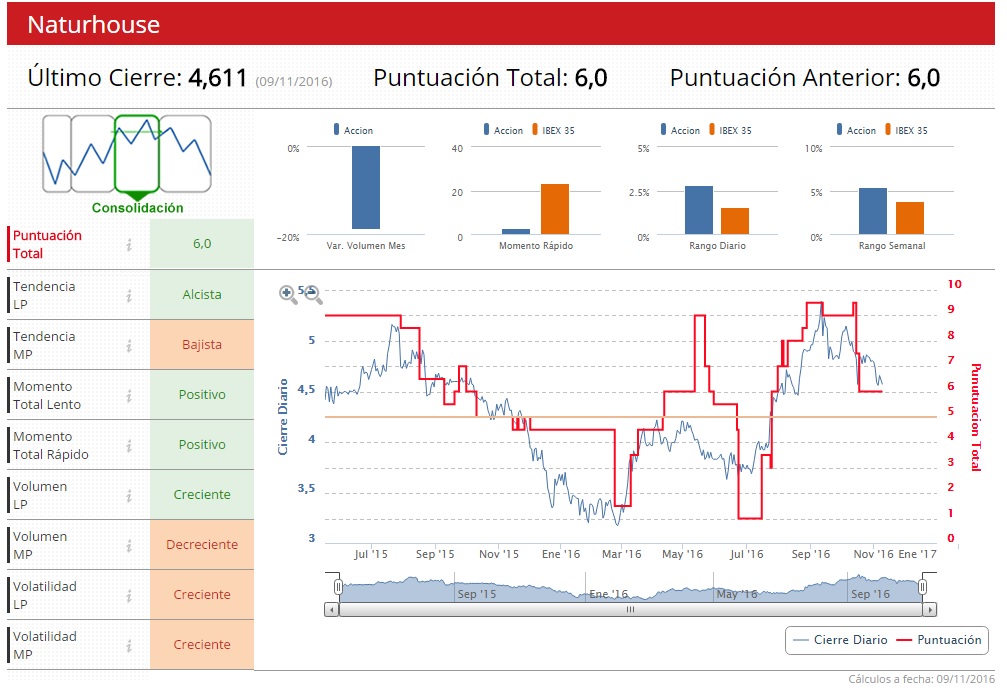The height and width of the screenshot is (690, 1007).
Task: Click the orange IBEX 35 Rango Diario bar
Action: (735, 221)
